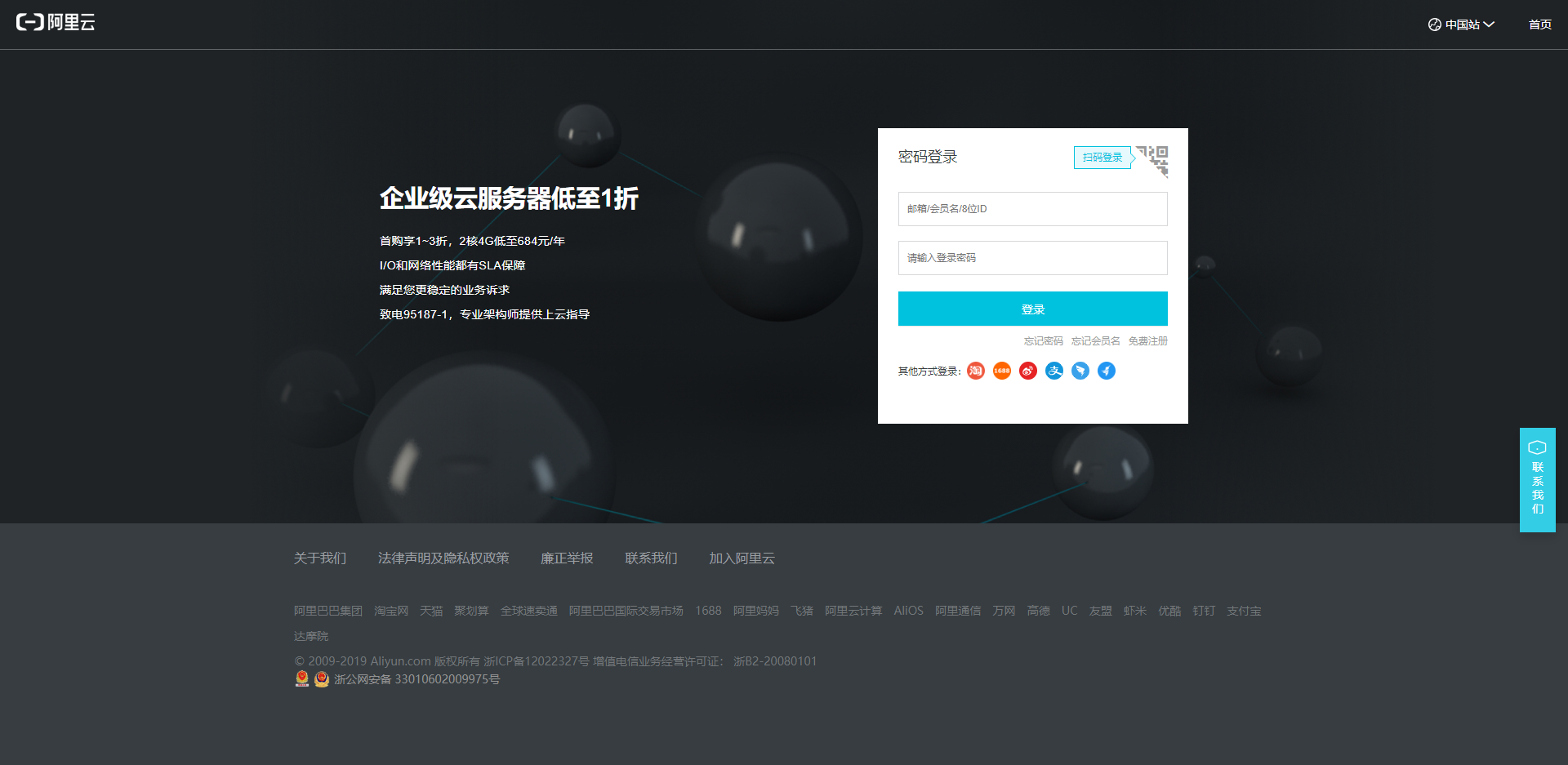Viewport: 1568px width, 765px height.
Task: Open the 中国站 region dropdown
Action: 1462,24
